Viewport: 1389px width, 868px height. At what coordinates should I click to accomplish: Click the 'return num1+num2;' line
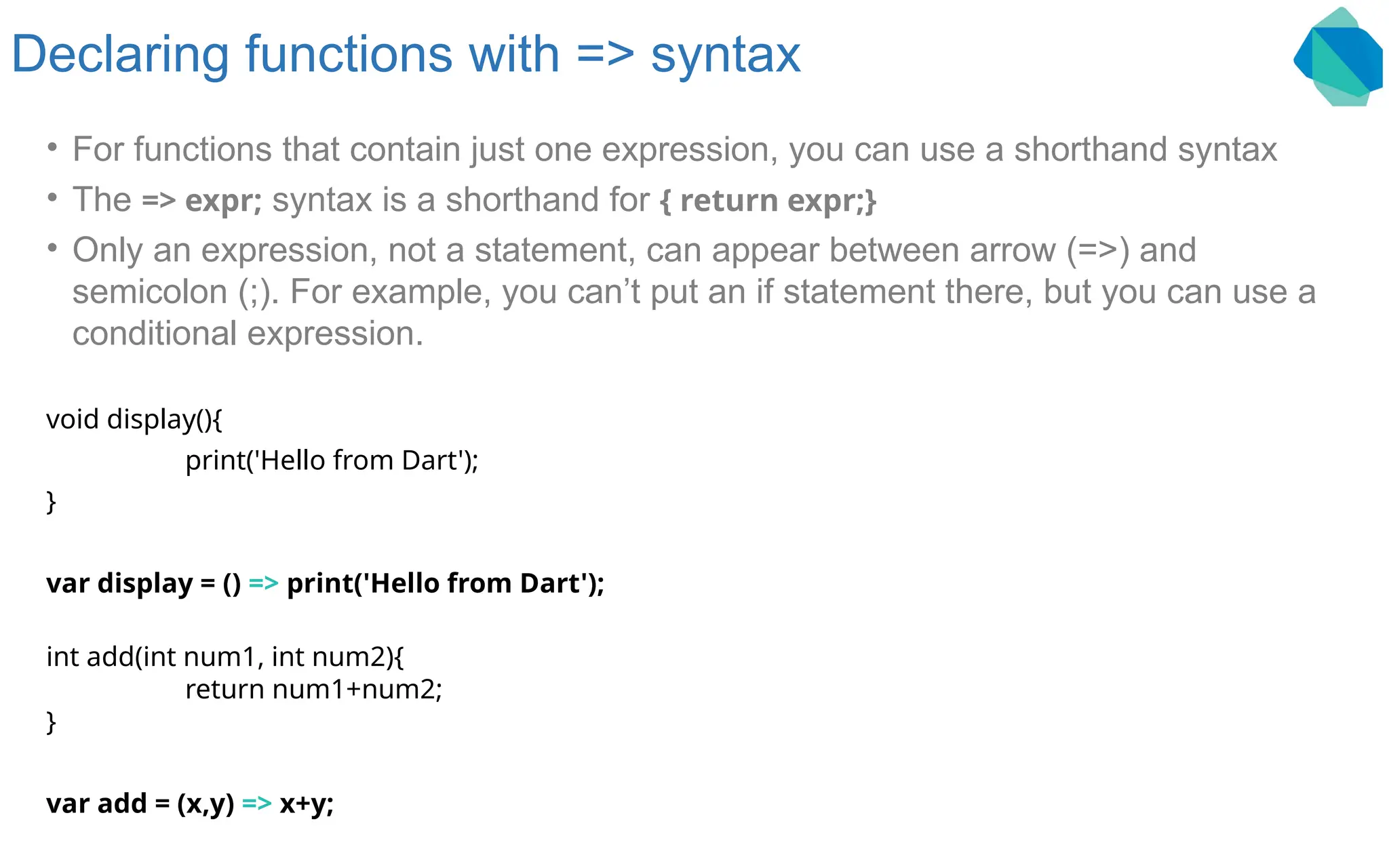[x=313, y=690]
